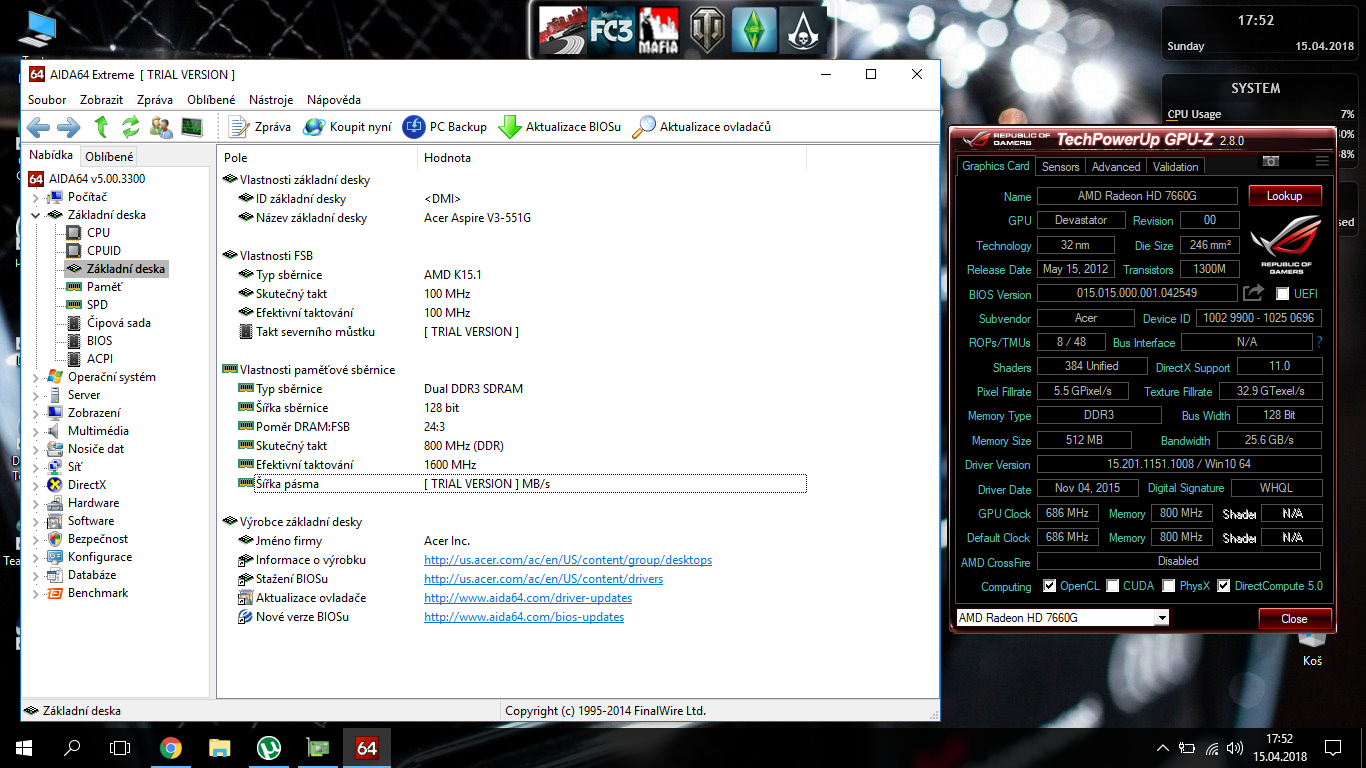The image size is (1366, 768).
Task: Switch to the GPU-Z Sensors tab
Action: point(1060,167)
